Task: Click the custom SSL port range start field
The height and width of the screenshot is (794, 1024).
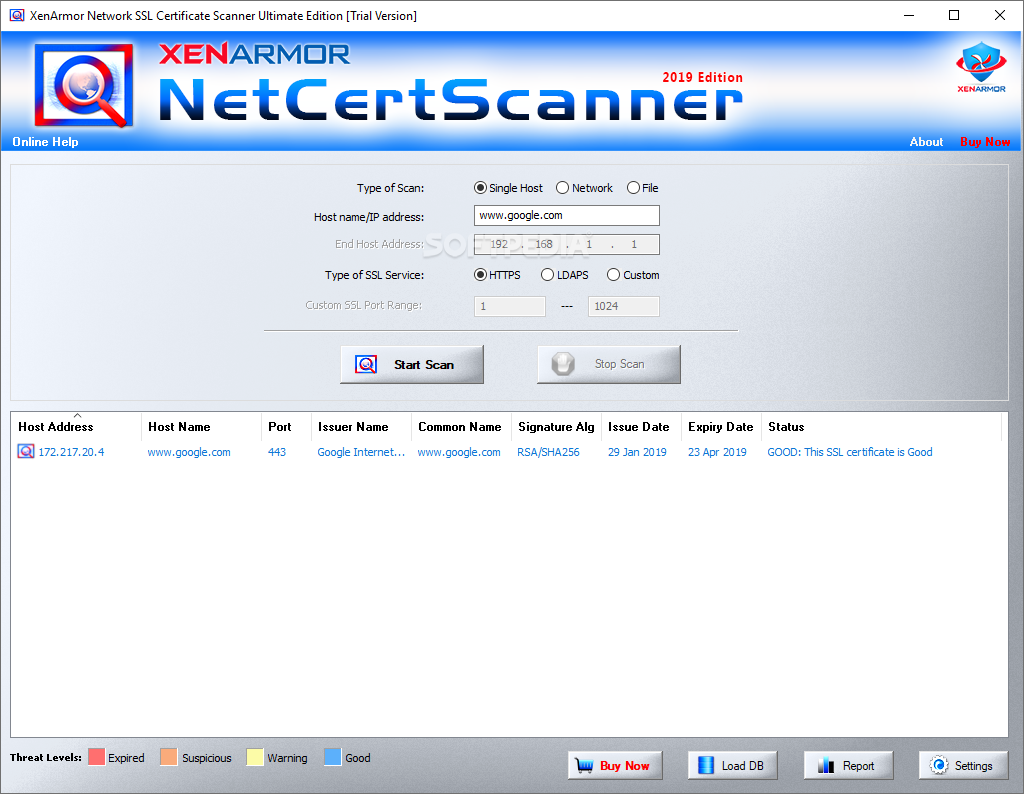Action: tap(509, 306)
